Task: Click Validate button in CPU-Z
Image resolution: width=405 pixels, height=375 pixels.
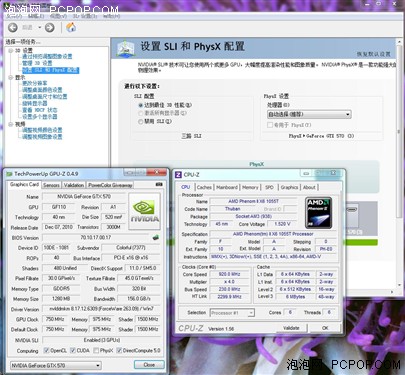Action: [x=291, y=328]
